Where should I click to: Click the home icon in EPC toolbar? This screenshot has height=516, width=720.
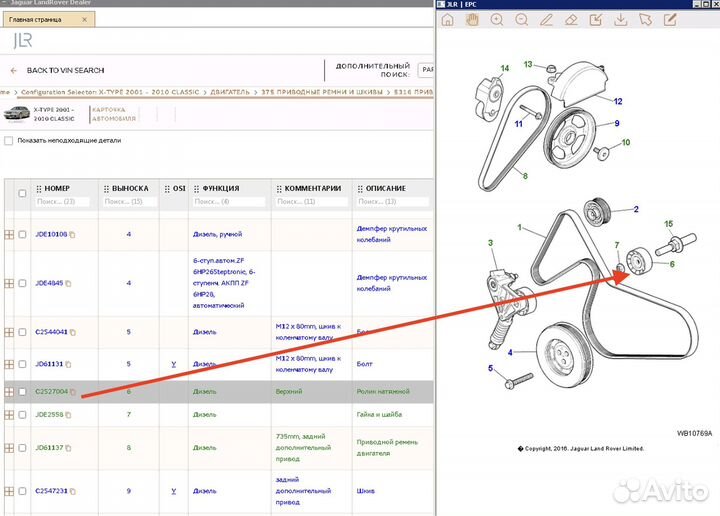[x=448, y=20]
